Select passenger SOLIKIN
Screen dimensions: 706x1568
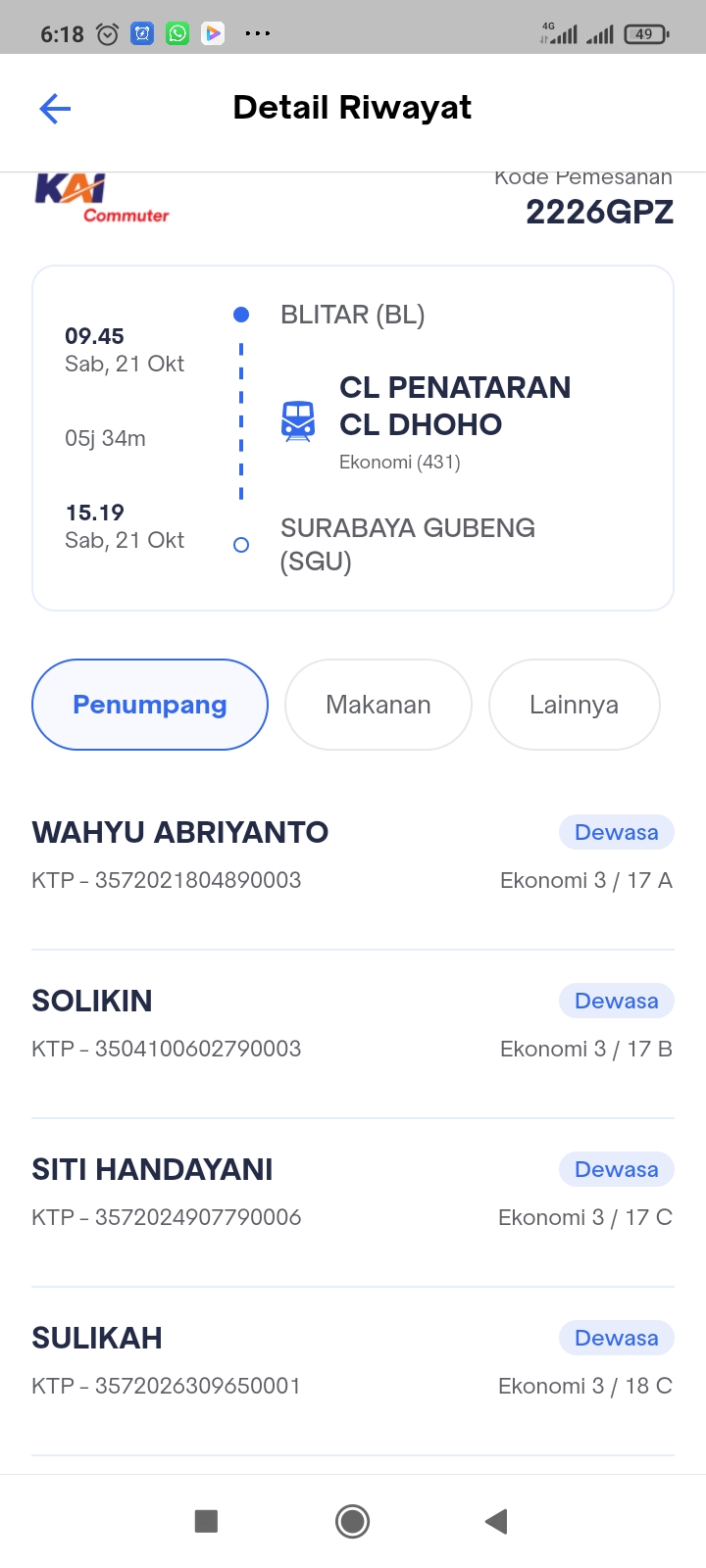92,1001
